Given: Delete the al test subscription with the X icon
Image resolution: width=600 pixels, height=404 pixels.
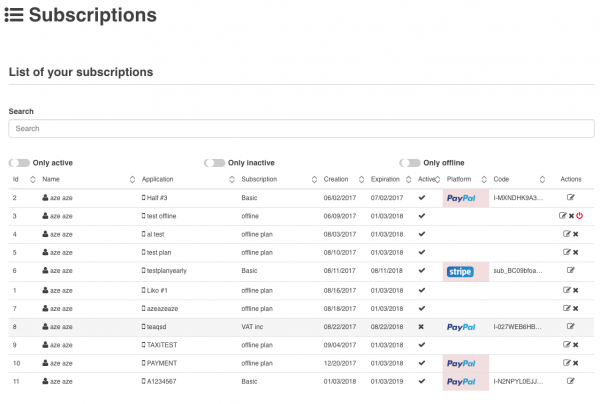Looking at the screenshot, I should [x=575, y=234].
